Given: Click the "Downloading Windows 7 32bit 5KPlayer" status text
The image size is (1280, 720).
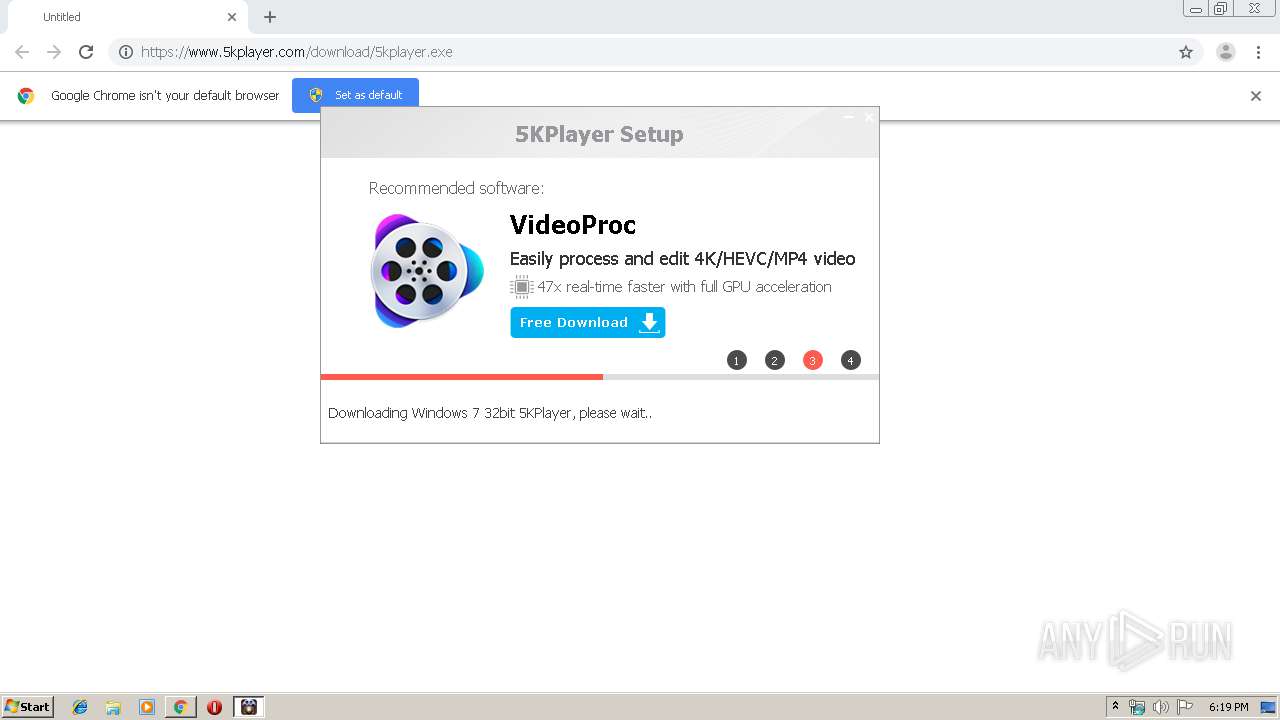Looking at the screenshot, I should 490,413.
